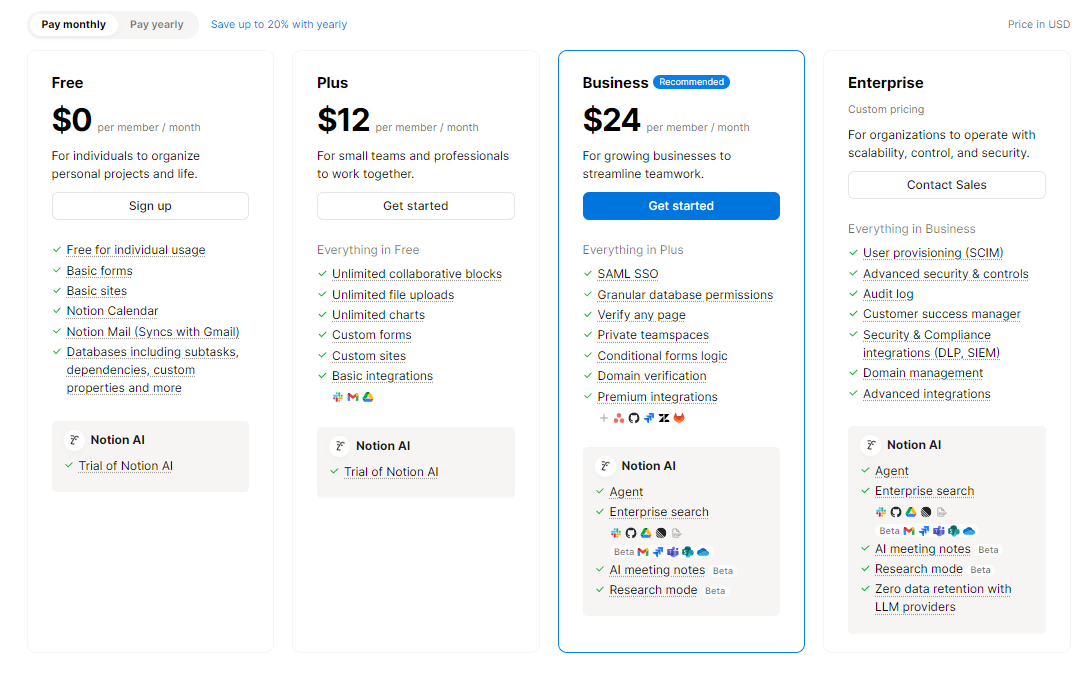The height and width of the screenshot is (691, 1089).
Task: Click the Asana icon under Premium integrations
Action: [x=619, y=418]
